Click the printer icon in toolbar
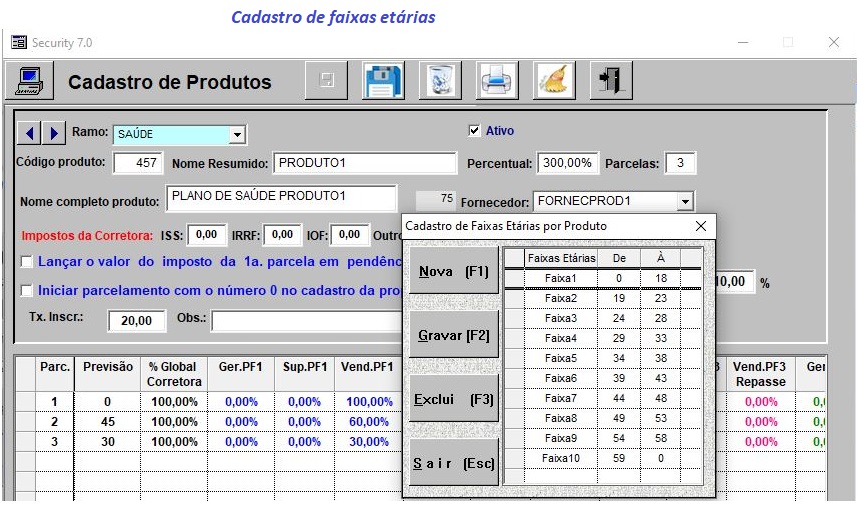 [497, 81]
